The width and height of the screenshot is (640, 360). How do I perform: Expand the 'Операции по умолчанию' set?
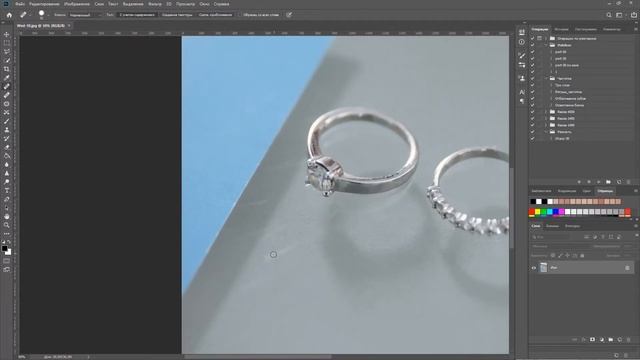tap(546, 38)
